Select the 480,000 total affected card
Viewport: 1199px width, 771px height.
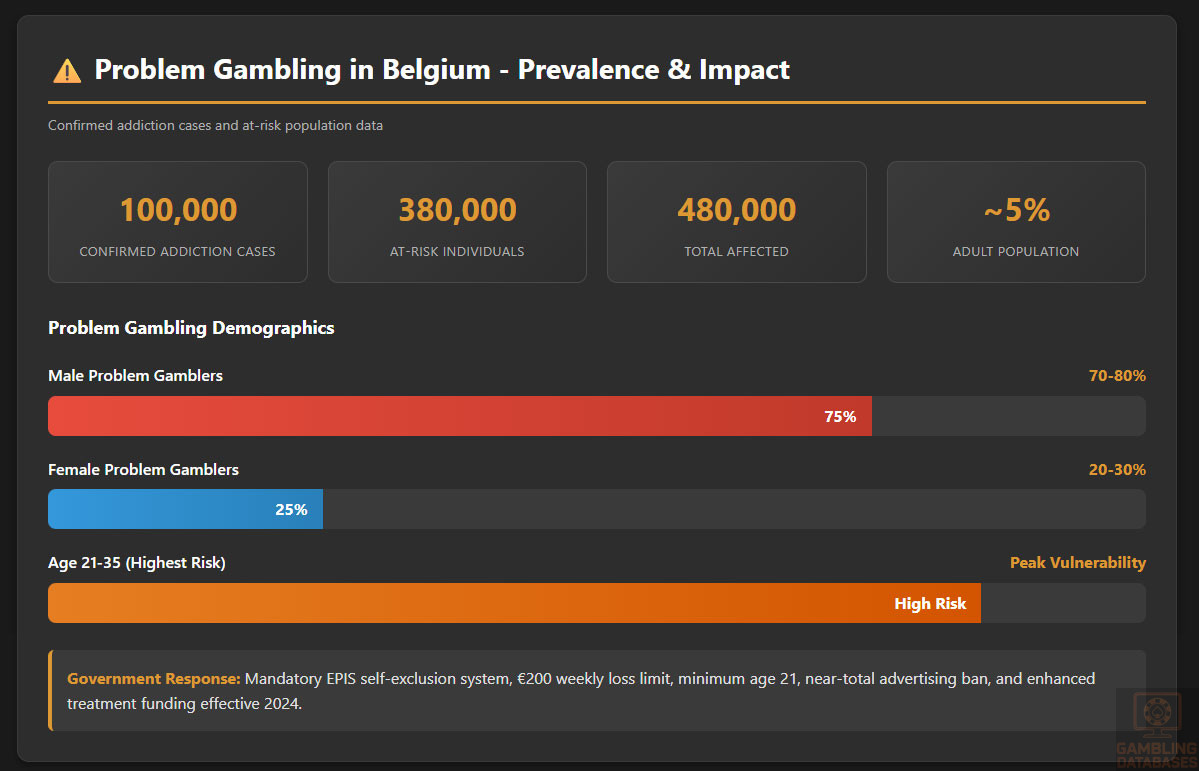click(736, 222)
